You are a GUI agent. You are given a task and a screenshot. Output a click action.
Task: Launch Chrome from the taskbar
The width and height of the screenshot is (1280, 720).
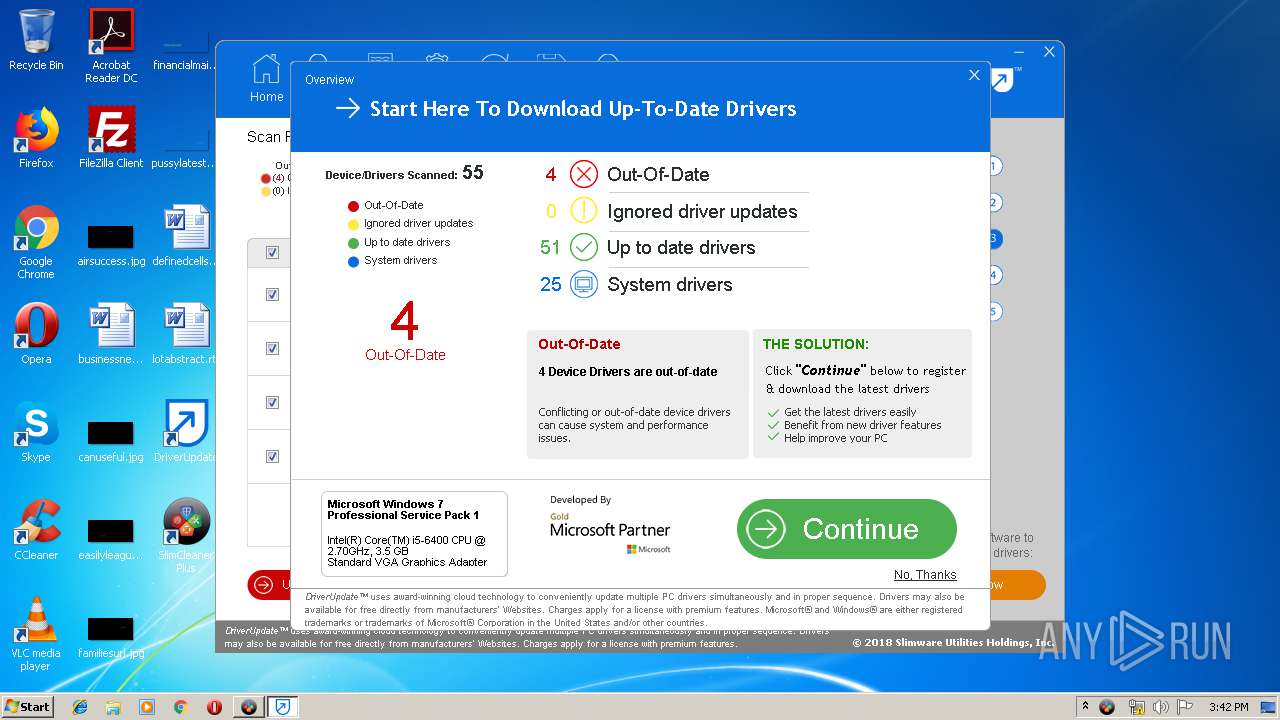pyautogui.click(x=181, y=707)
